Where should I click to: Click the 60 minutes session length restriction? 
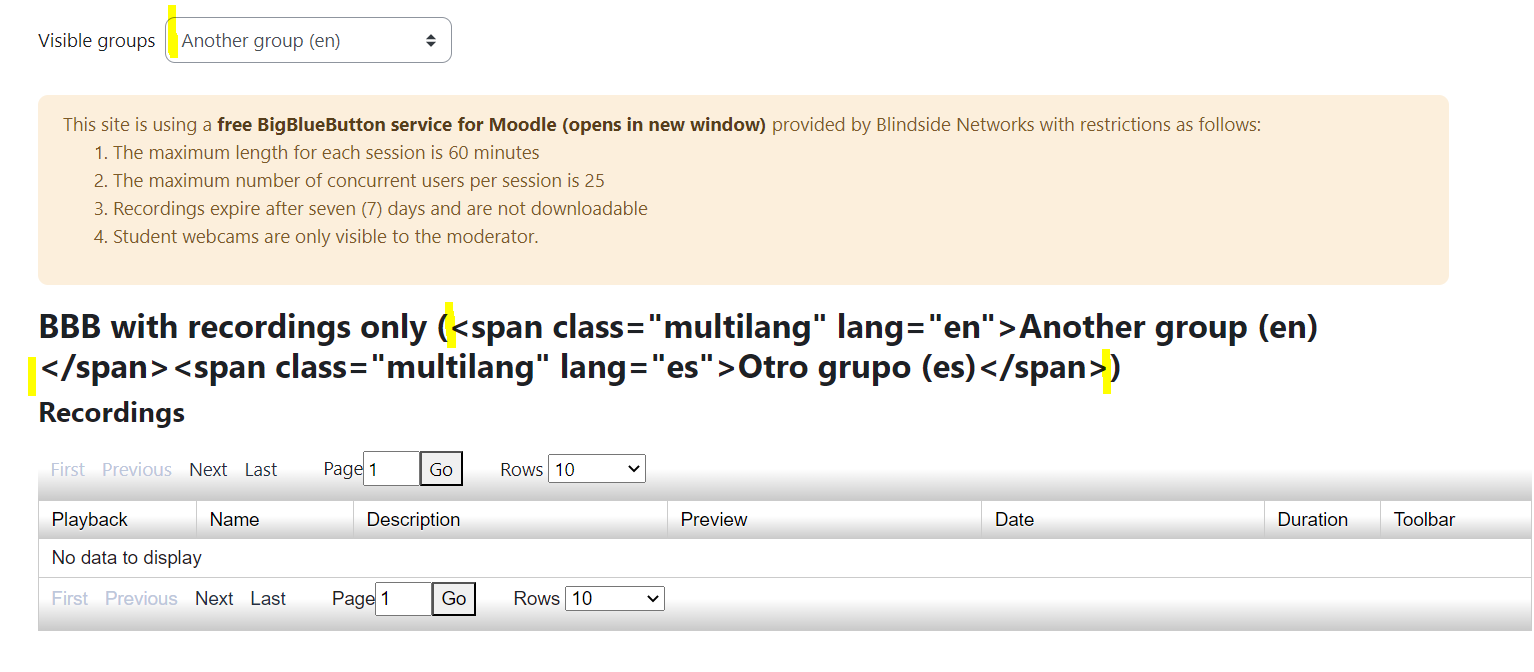326,153
